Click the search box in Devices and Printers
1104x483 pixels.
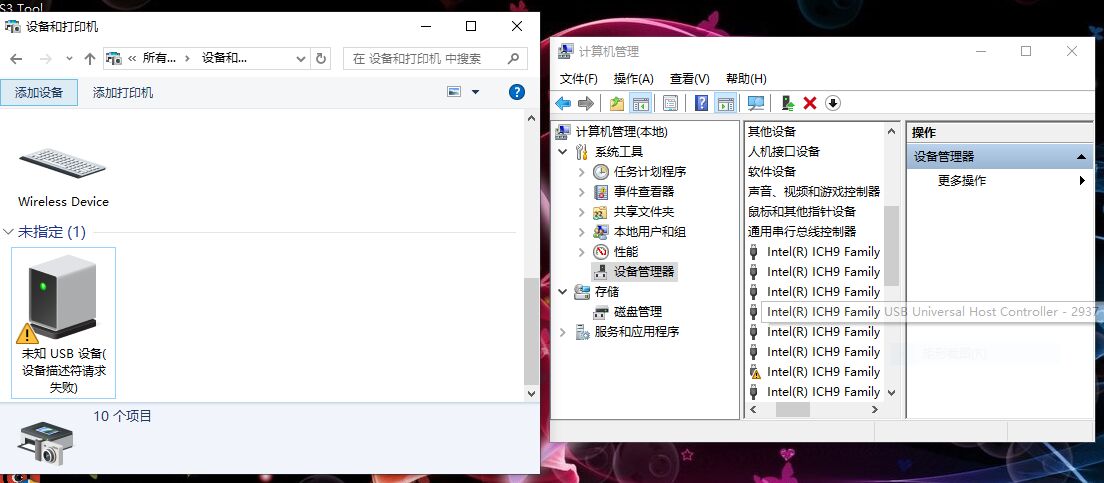click(x=435, y=59)
